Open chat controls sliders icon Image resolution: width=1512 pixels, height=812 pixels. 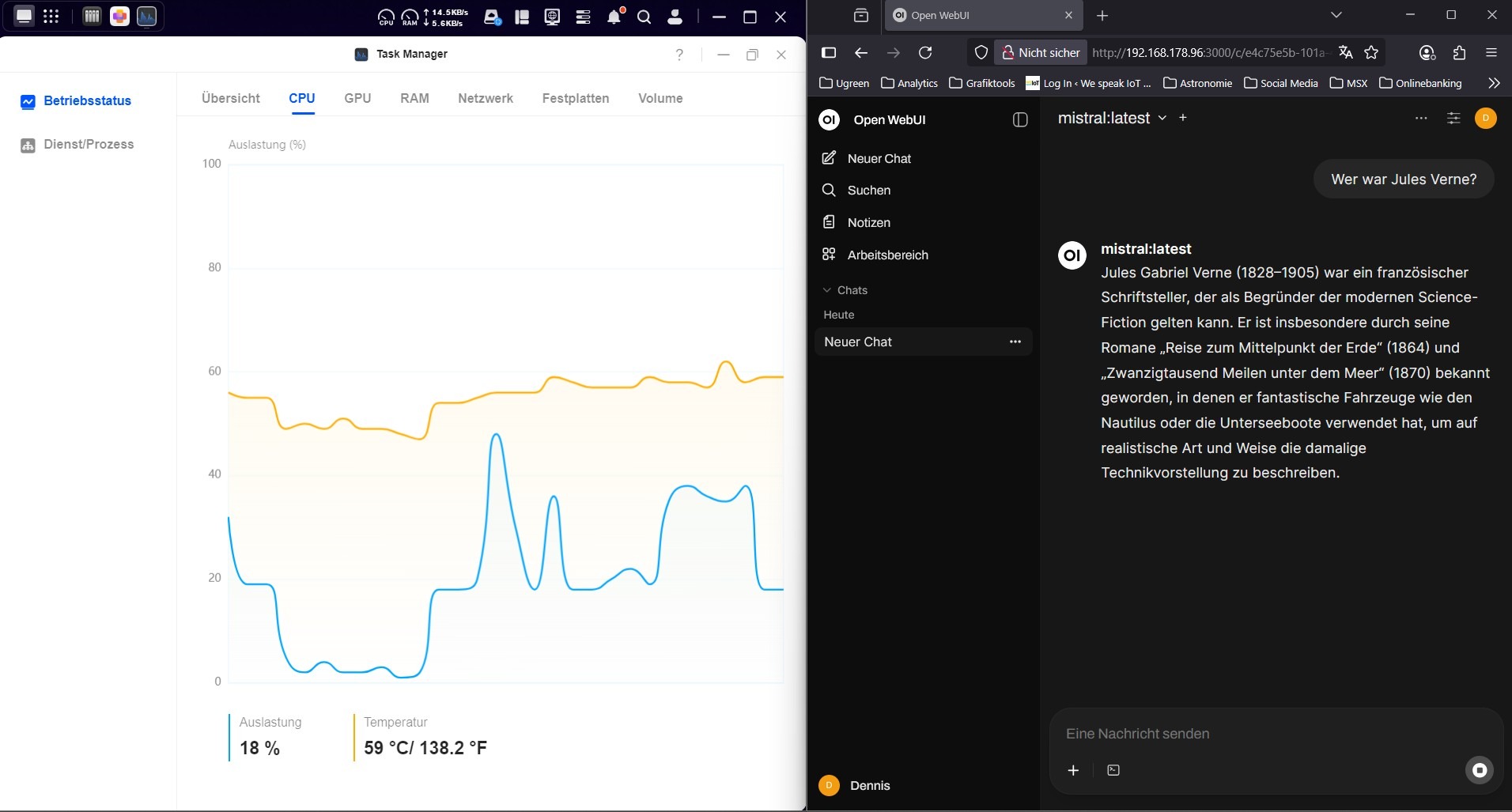[1453, 118]
